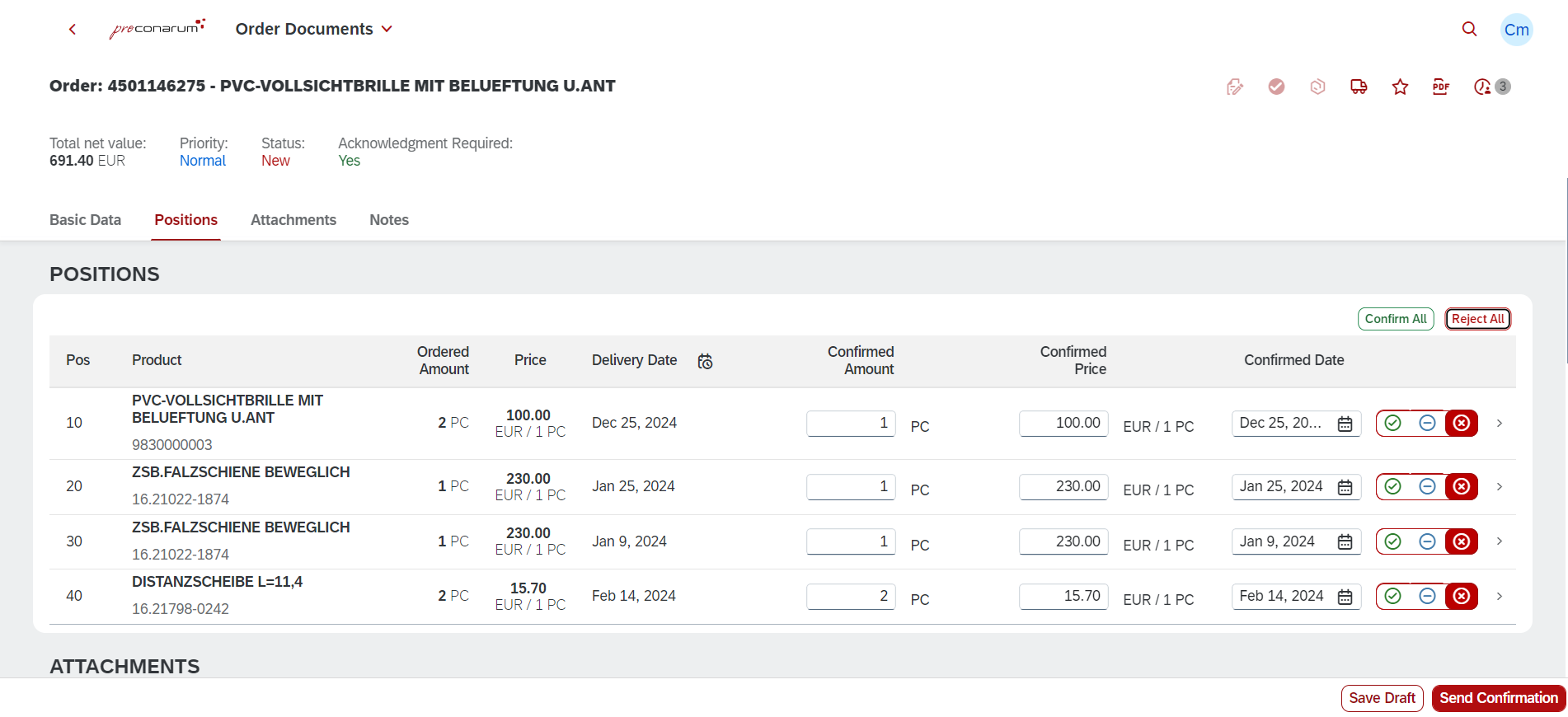Go back using the left arrow icon
The height and width of the screenshot is (717, 1568).
coord(73,30)
